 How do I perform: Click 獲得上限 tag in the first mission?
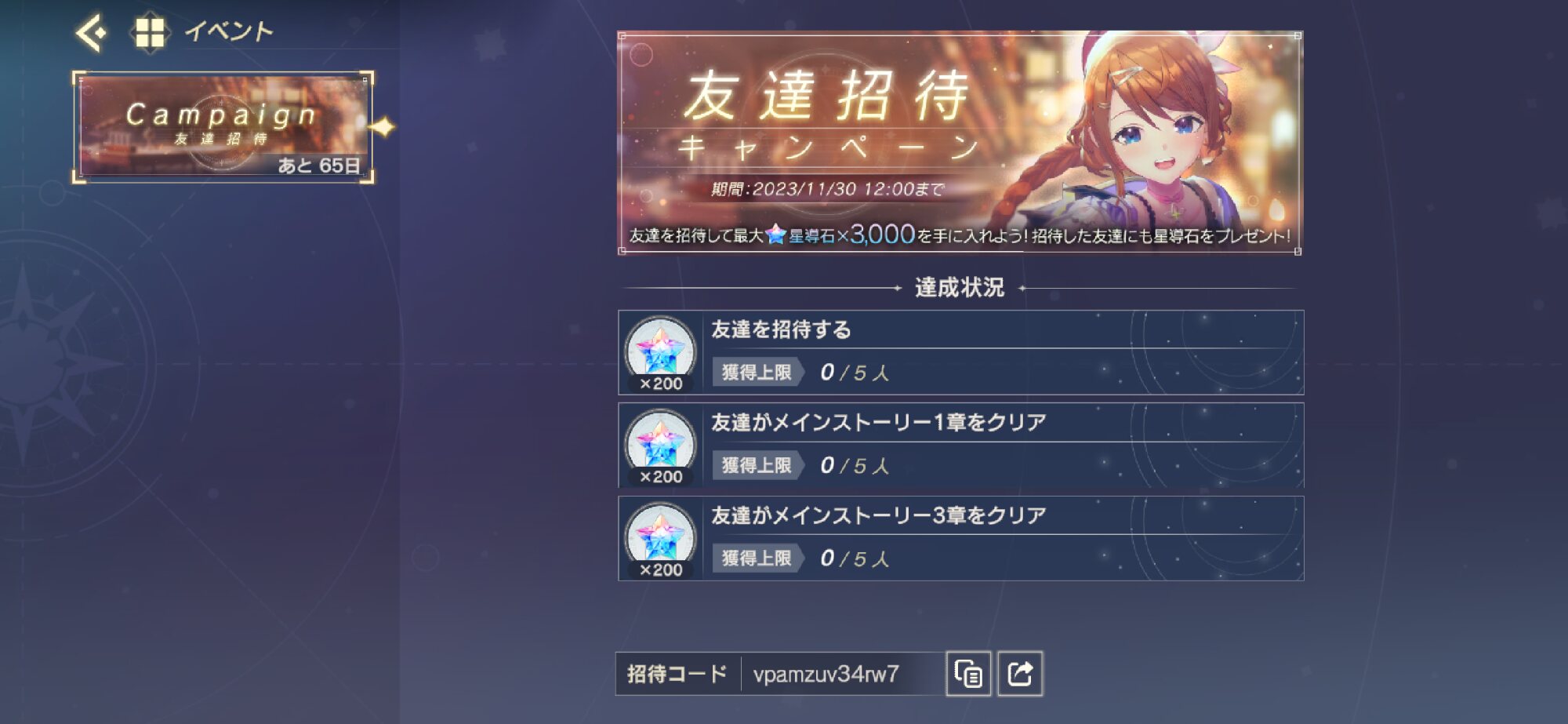[757, 372]
